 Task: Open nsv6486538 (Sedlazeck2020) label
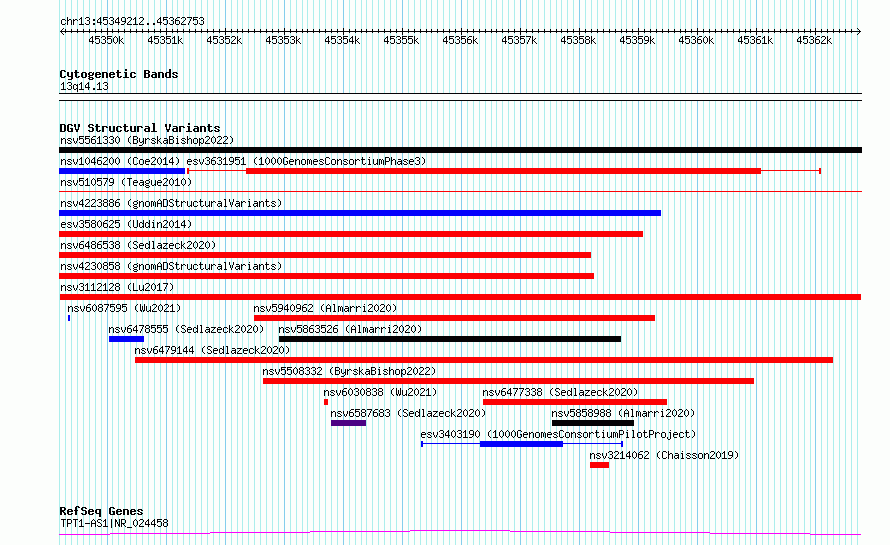(138, 245)
